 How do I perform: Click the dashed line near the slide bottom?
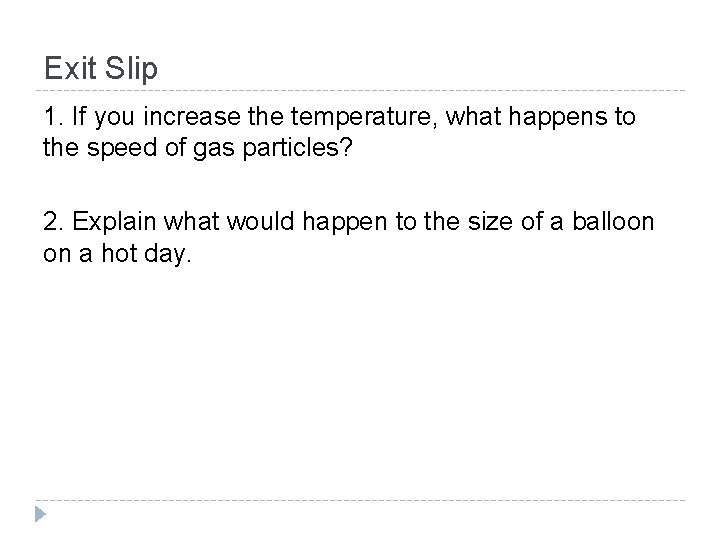(360, 500)
